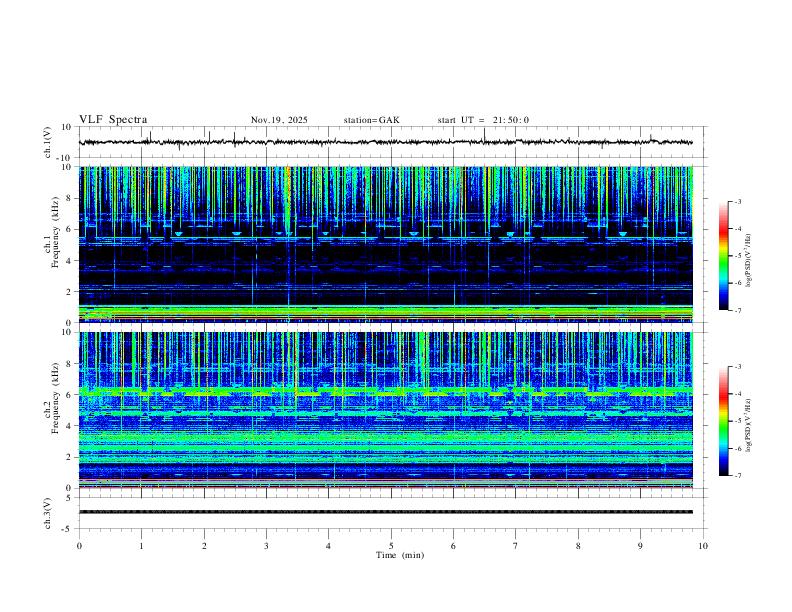This screenshot has width=792, height=612.
Task: Click inside the ch.1 spectrogram panel
Action: click(x=385, y=244)
